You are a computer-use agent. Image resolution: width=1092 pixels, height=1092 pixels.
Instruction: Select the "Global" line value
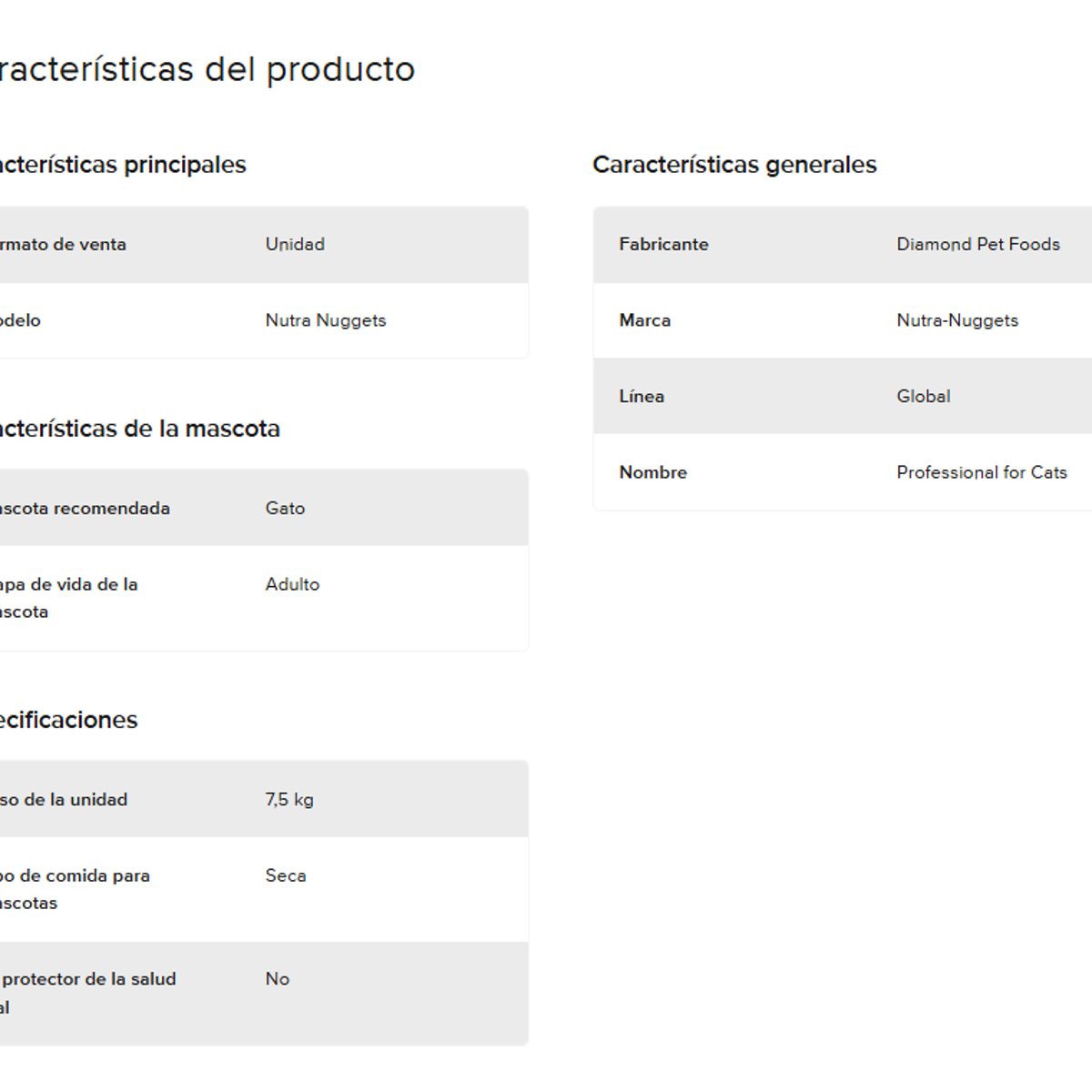click(924, 396)
